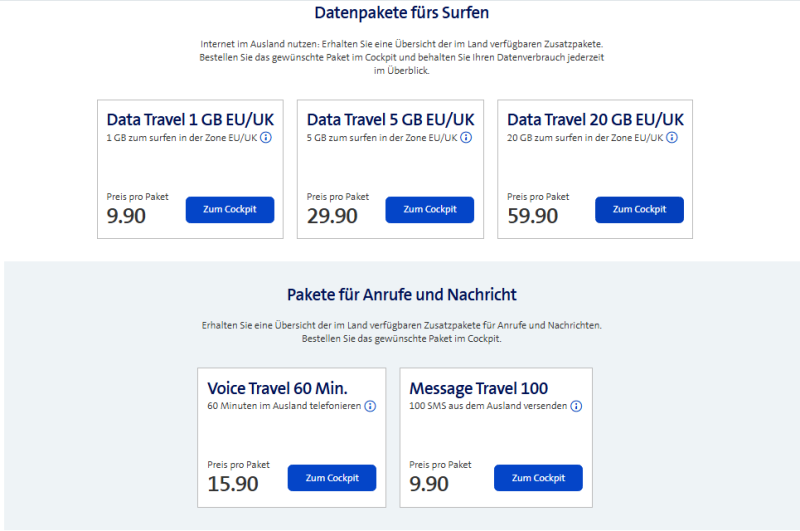The image size is (800, 531).
Task: Click info icon beside Voice Travel 60 Min. description
Action: [x=370, y=406]
